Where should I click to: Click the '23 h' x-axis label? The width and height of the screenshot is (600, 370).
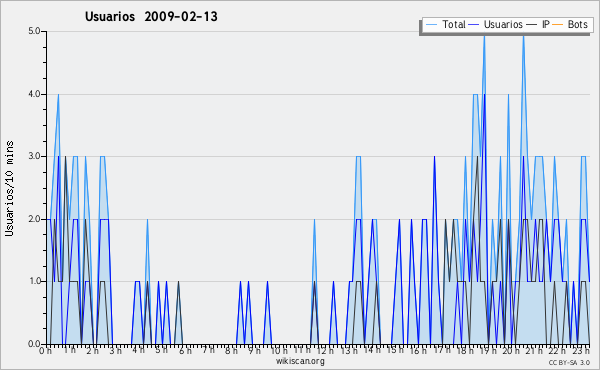click(581, 351)
